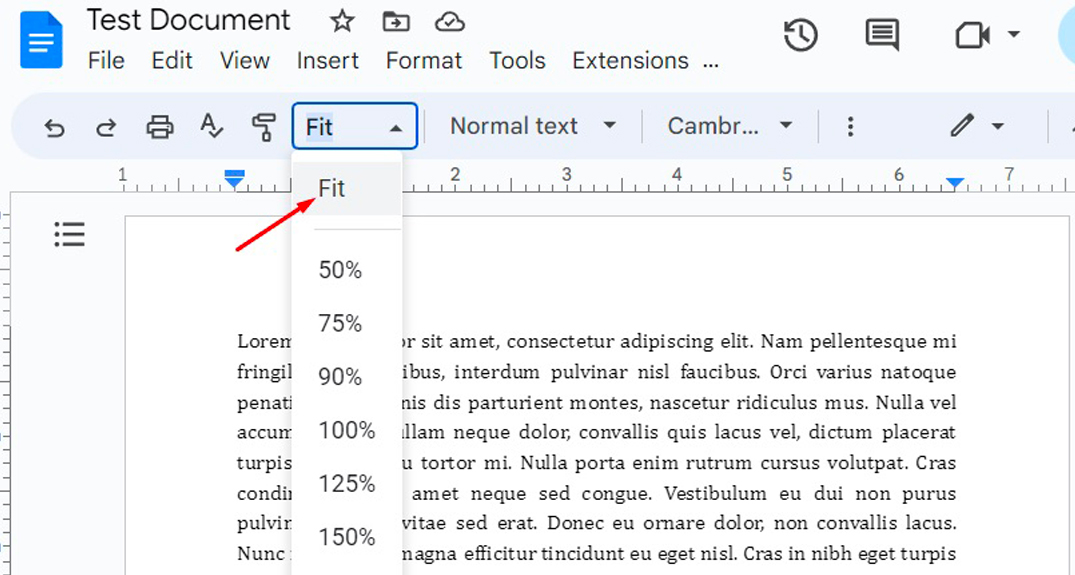Star the Test Document
Screen dimensions: 1075x575
pyautogui.click(x=341, y=21)
